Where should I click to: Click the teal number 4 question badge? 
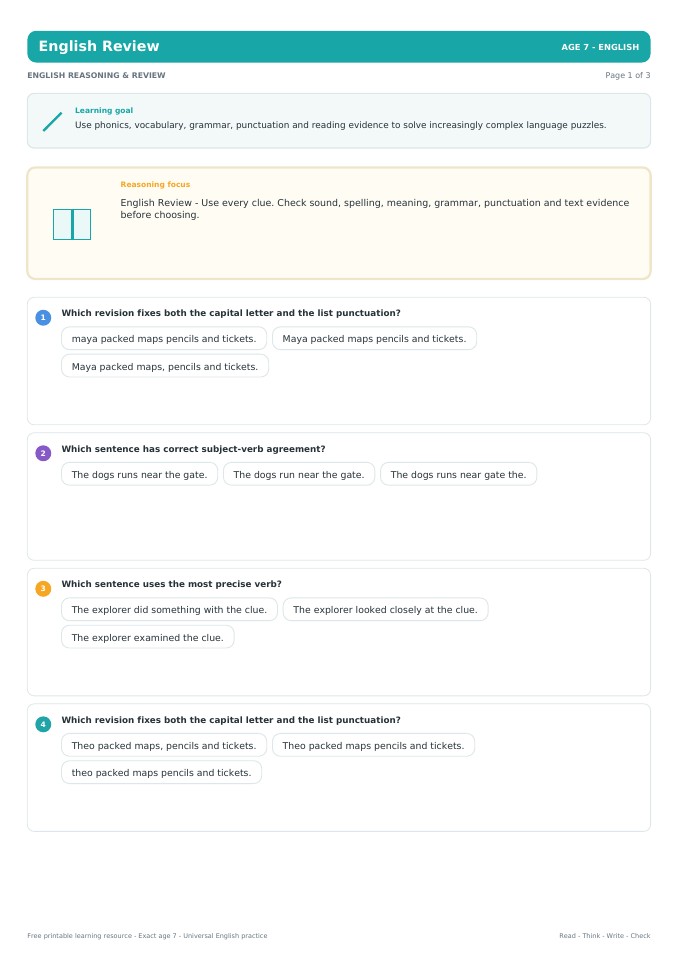click(x=43, y=724)
